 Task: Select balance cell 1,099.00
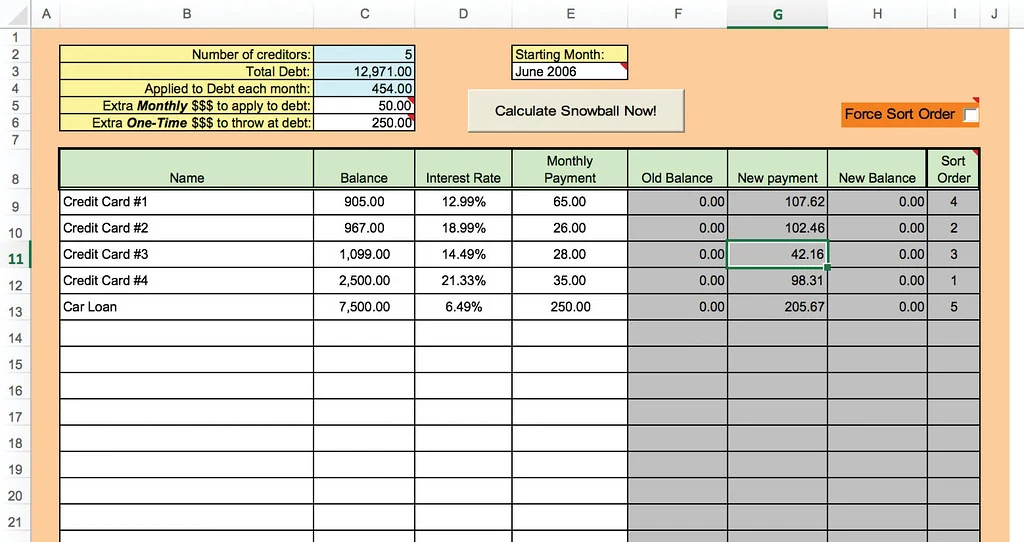[364, 254]
